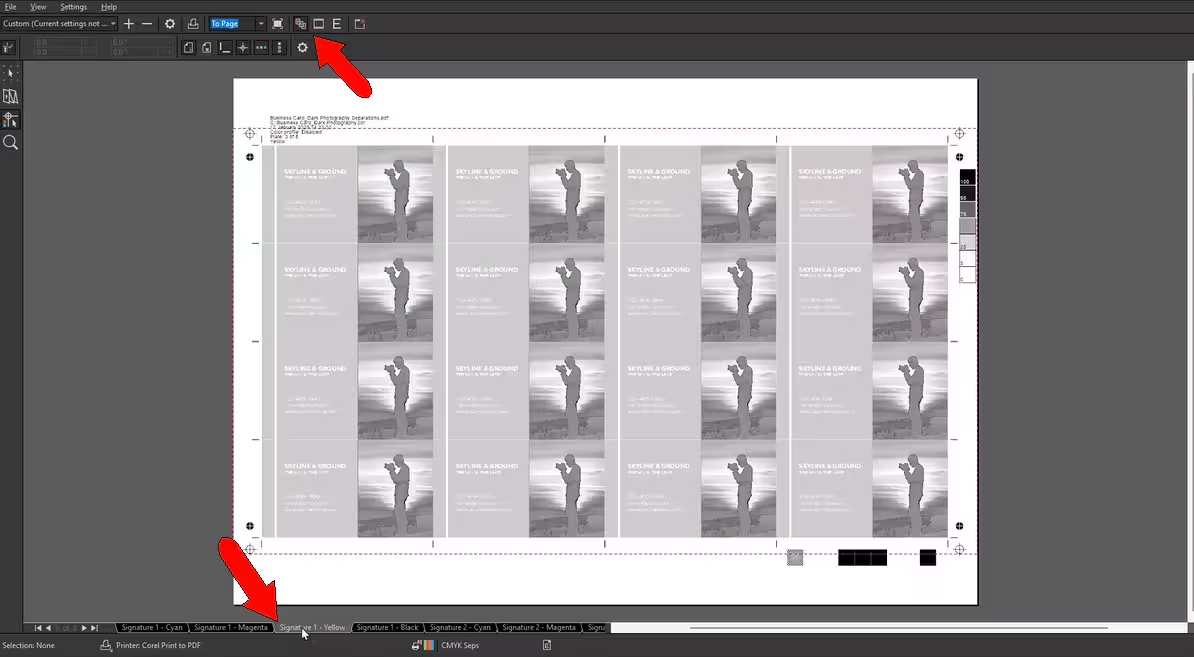Select the Pick tool in toolbox
The width and height of the screenshot is (1194, 657).
10,73
